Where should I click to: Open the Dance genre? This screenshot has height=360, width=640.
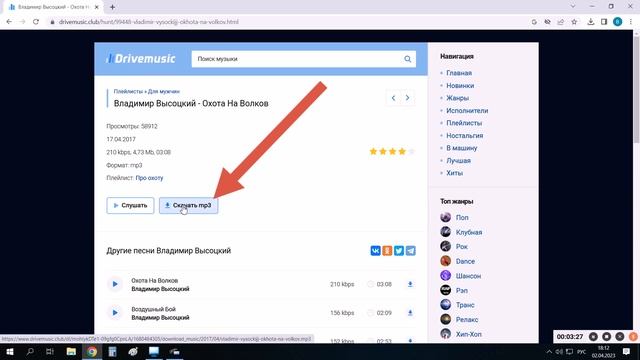coord(465,261)
